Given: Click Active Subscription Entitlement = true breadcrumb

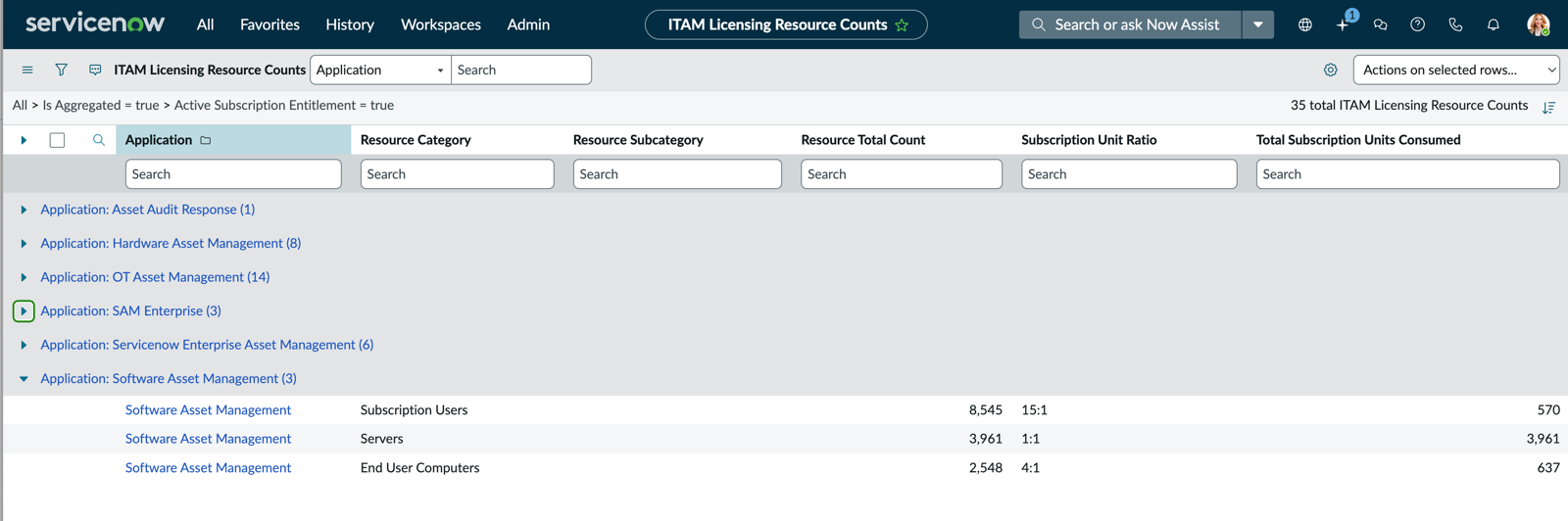Looking at the screenshot, I should 284,105.
